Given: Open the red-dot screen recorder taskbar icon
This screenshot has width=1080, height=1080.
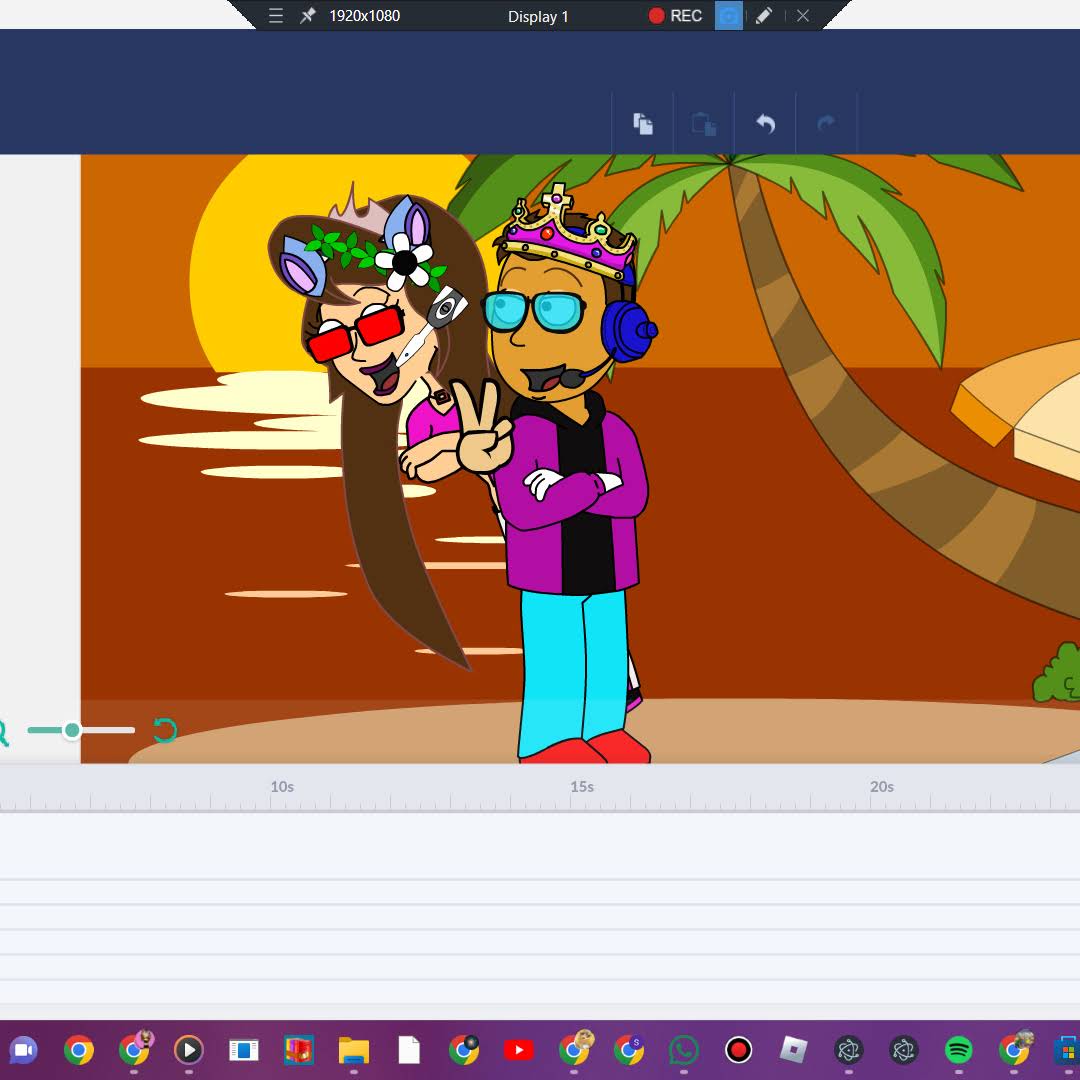Looking at the screenshot, I should 738,1050.
